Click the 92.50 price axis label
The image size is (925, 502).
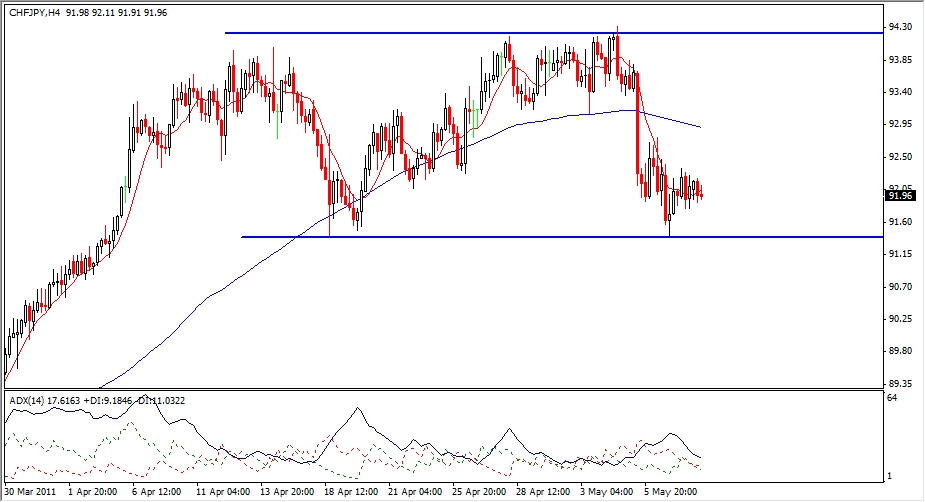point(900,156)
